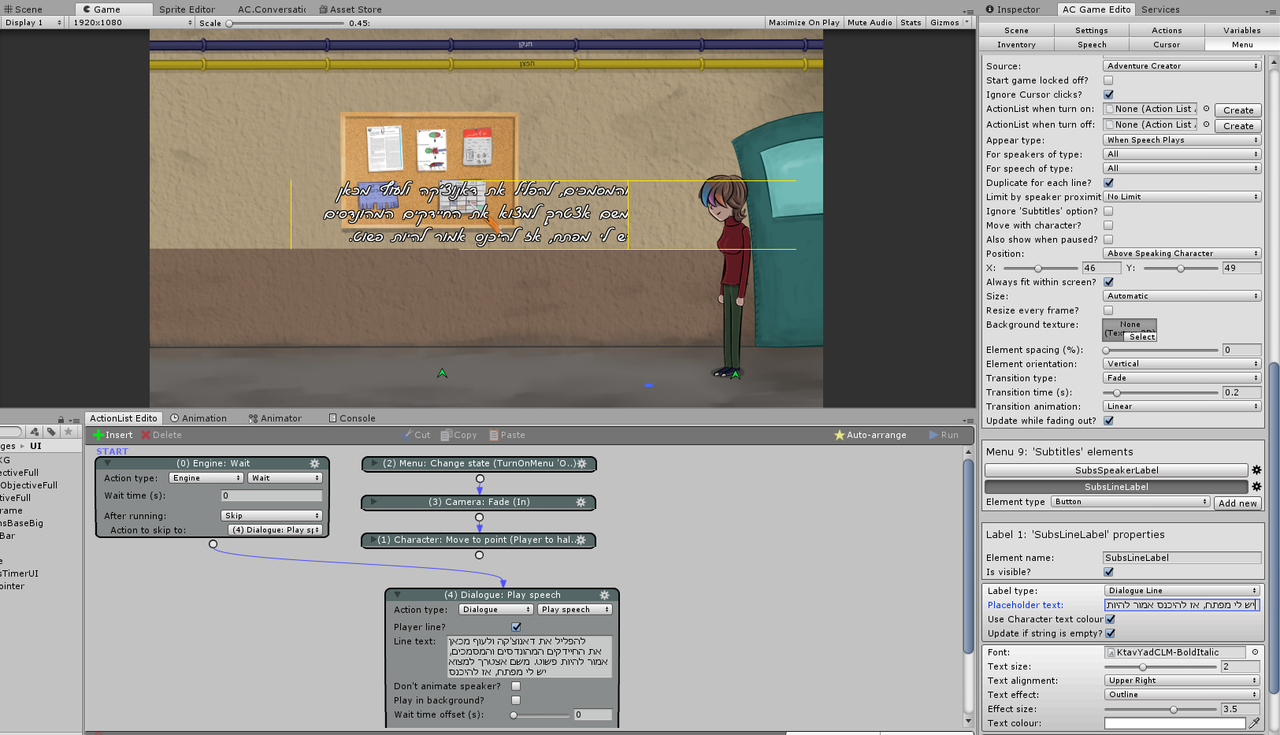Click the Copy pages icon
This screenshot has height=735, width=1280.
coord(446,435)
